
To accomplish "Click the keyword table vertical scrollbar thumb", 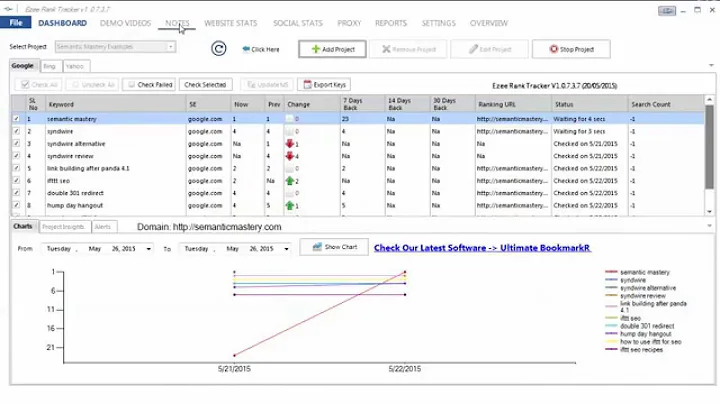I will click(x=709, y=146).
